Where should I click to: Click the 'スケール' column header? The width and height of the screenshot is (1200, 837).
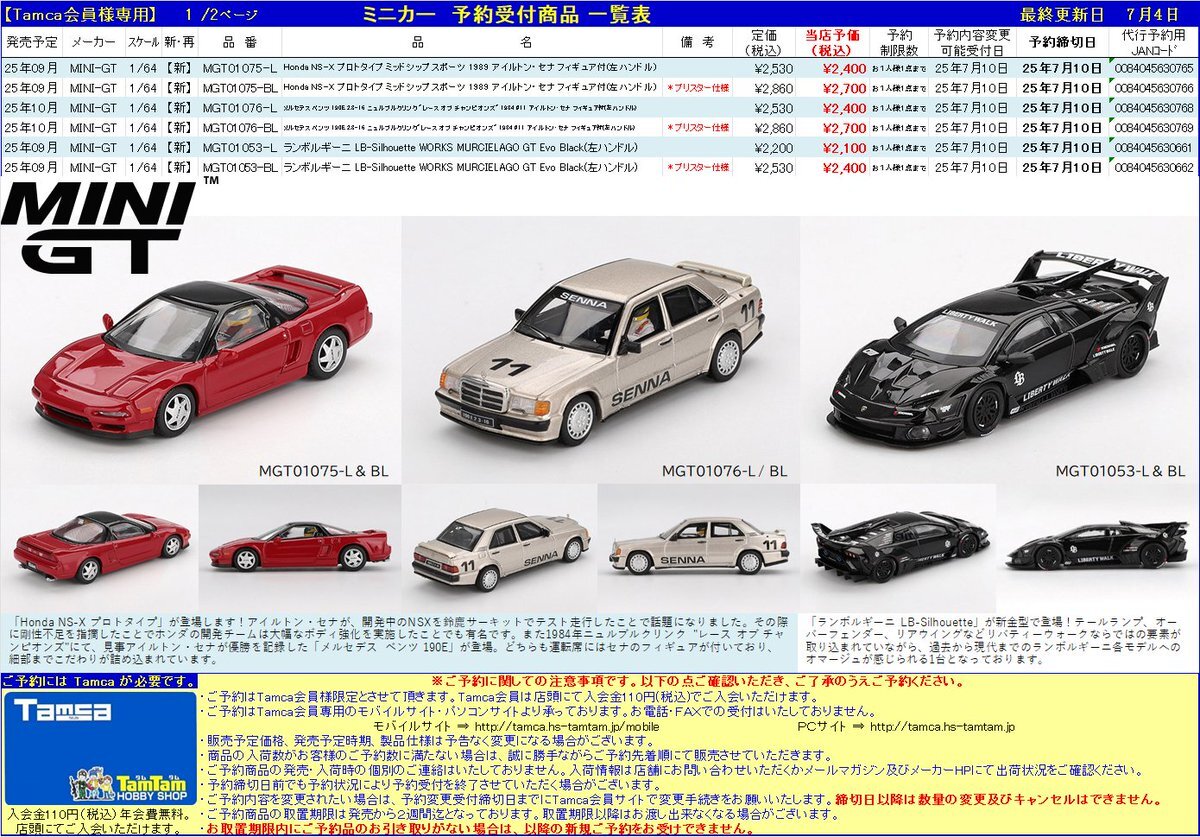pos(144,42)
